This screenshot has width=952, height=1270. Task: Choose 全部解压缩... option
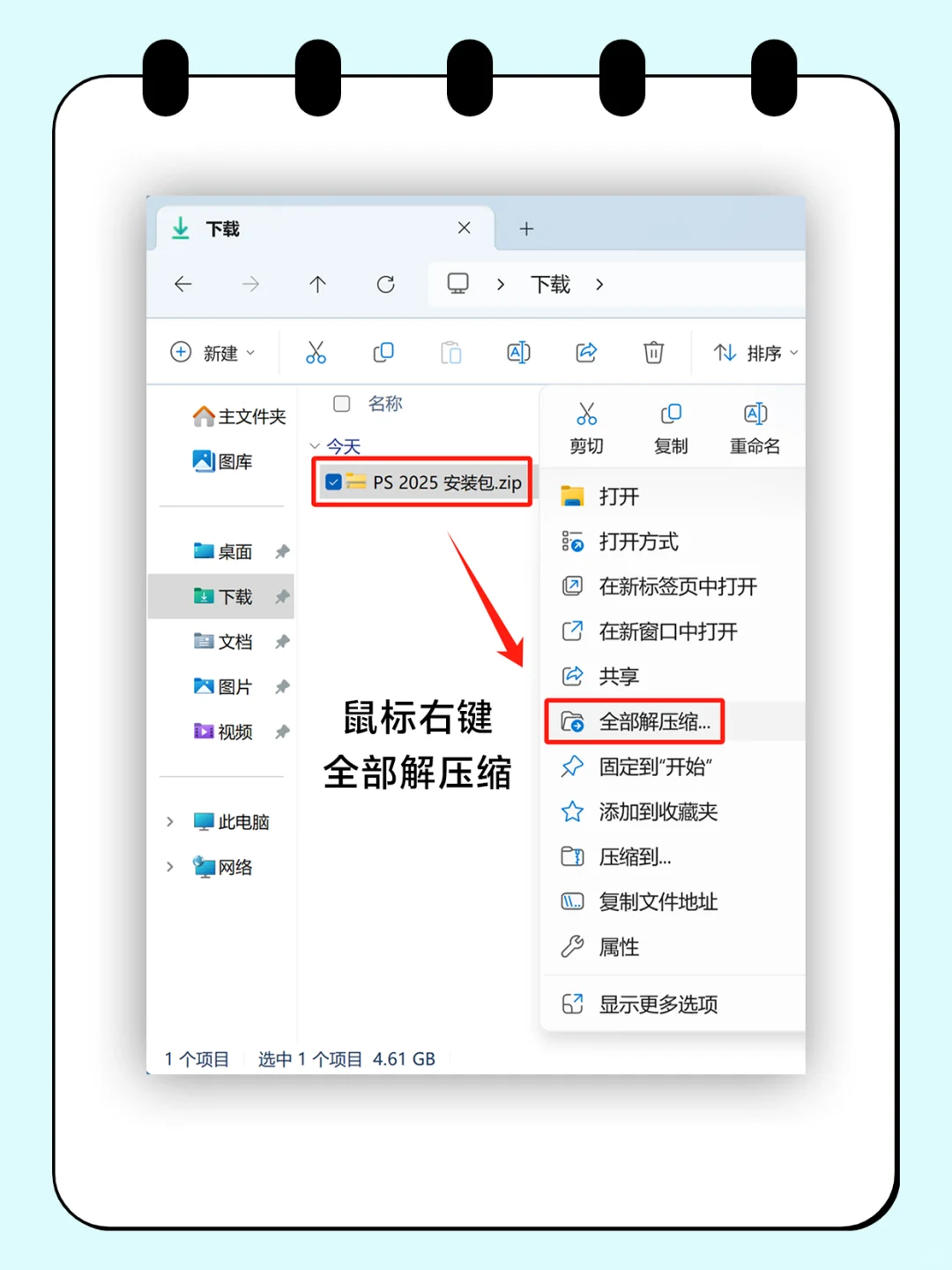tap(673, 721)
